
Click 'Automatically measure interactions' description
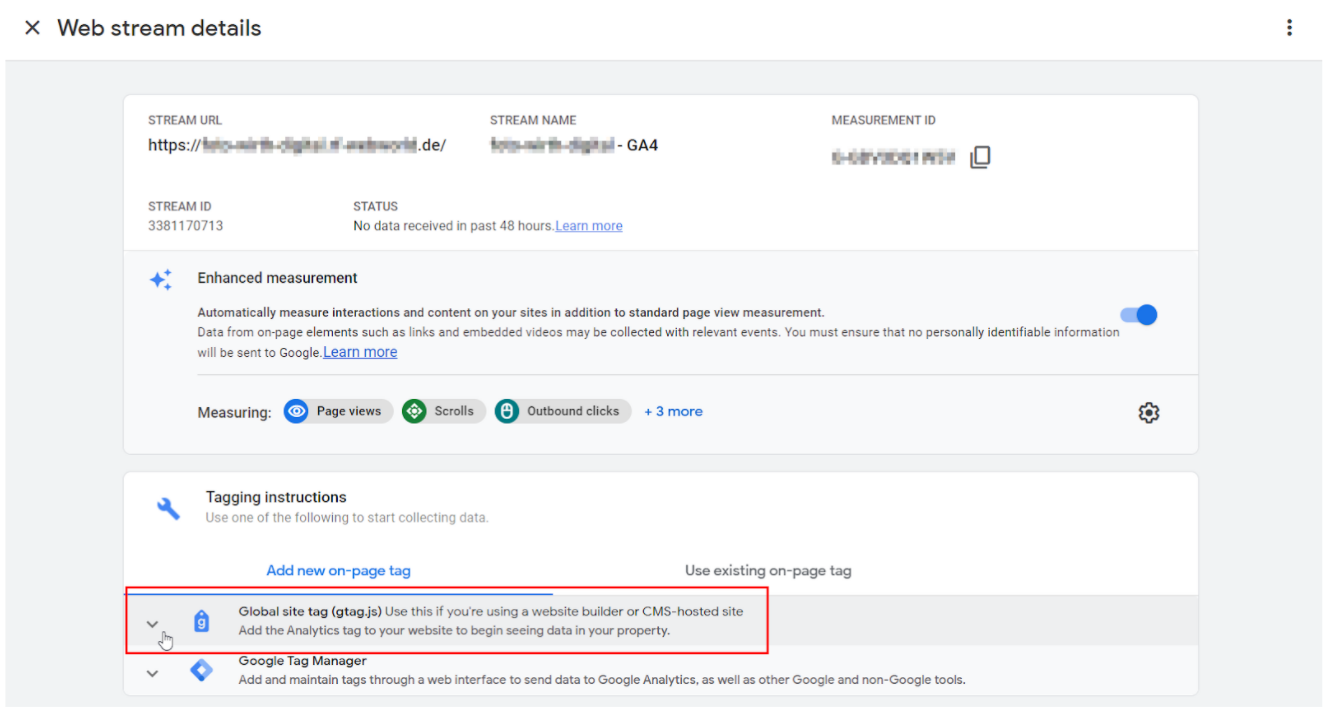(511, 312)
